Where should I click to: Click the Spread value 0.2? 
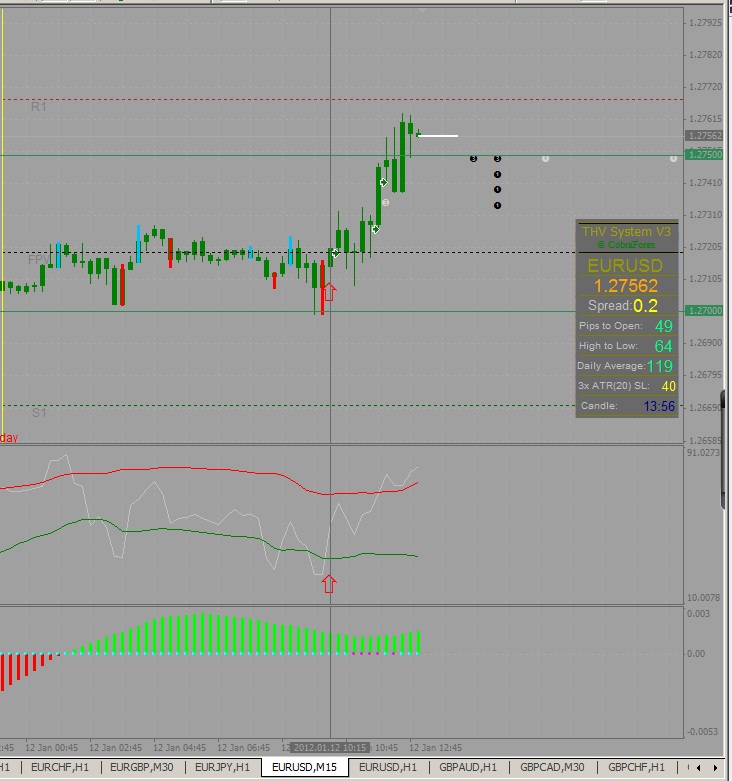(x=645, y=306)
